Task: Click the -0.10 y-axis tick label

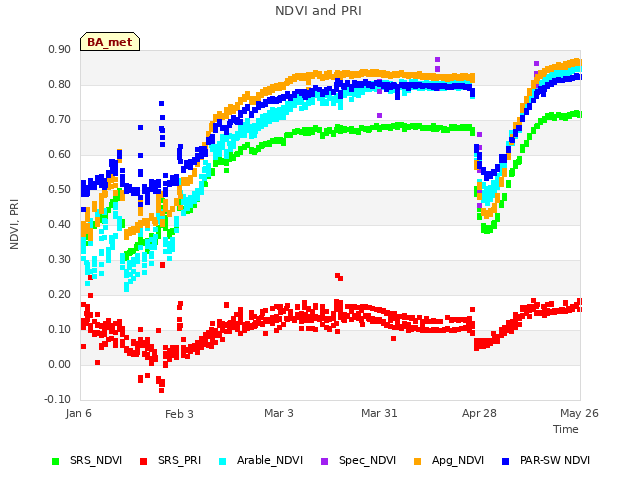Action: [x=58, y=399]
